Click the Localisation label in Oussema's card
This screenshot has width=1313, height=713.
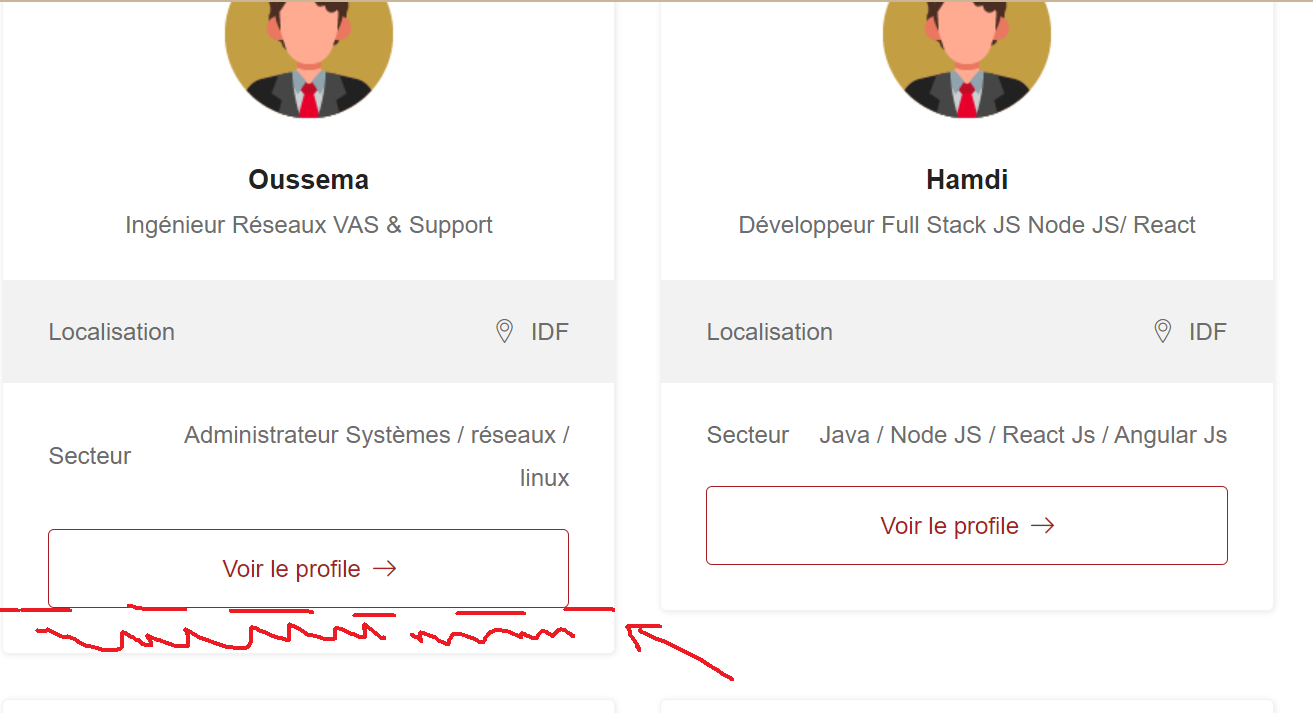click(112, 332)
